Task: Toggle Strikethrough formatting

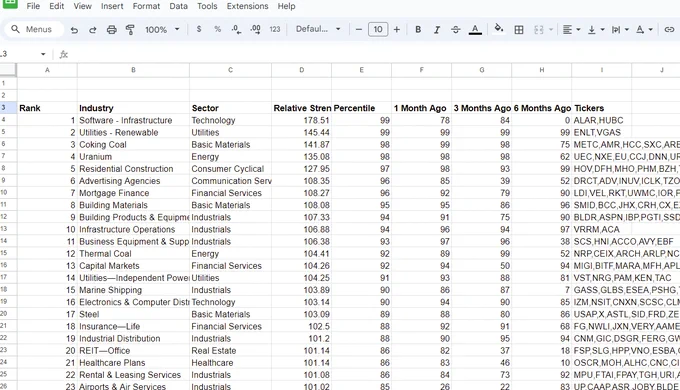Action: [x=455, y=29]
